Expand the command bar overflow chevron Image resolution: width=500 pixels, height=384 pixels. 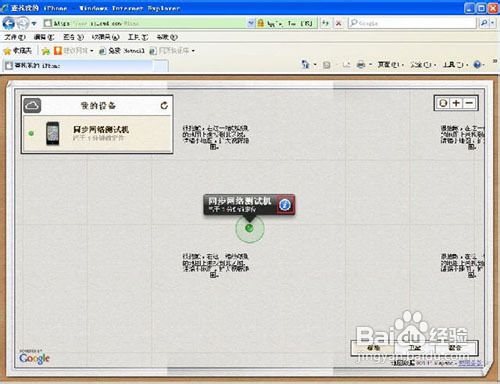[x=495, y=62]
